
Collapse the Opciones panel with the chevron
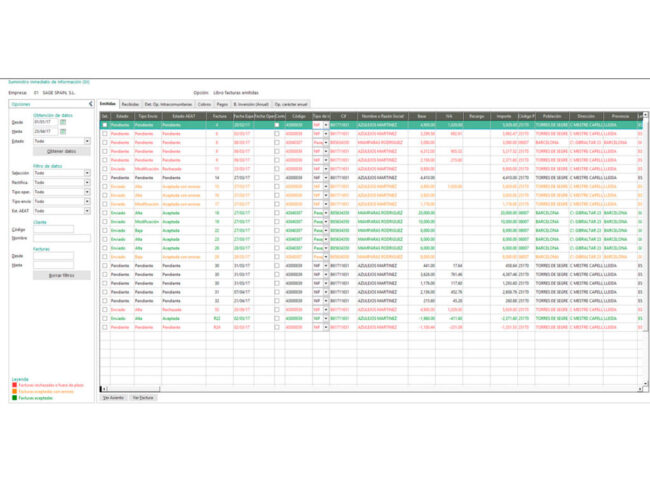click(90, 104)
